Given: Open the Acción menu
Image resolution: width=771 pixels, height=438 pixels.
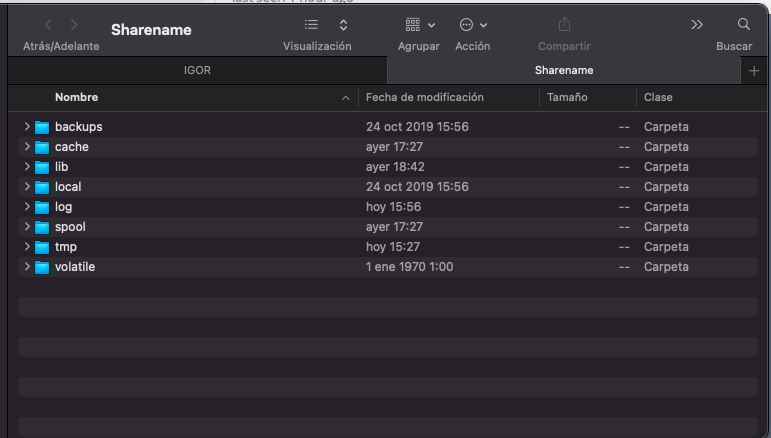Looking at the screenshot, I should tap(472, 24).
